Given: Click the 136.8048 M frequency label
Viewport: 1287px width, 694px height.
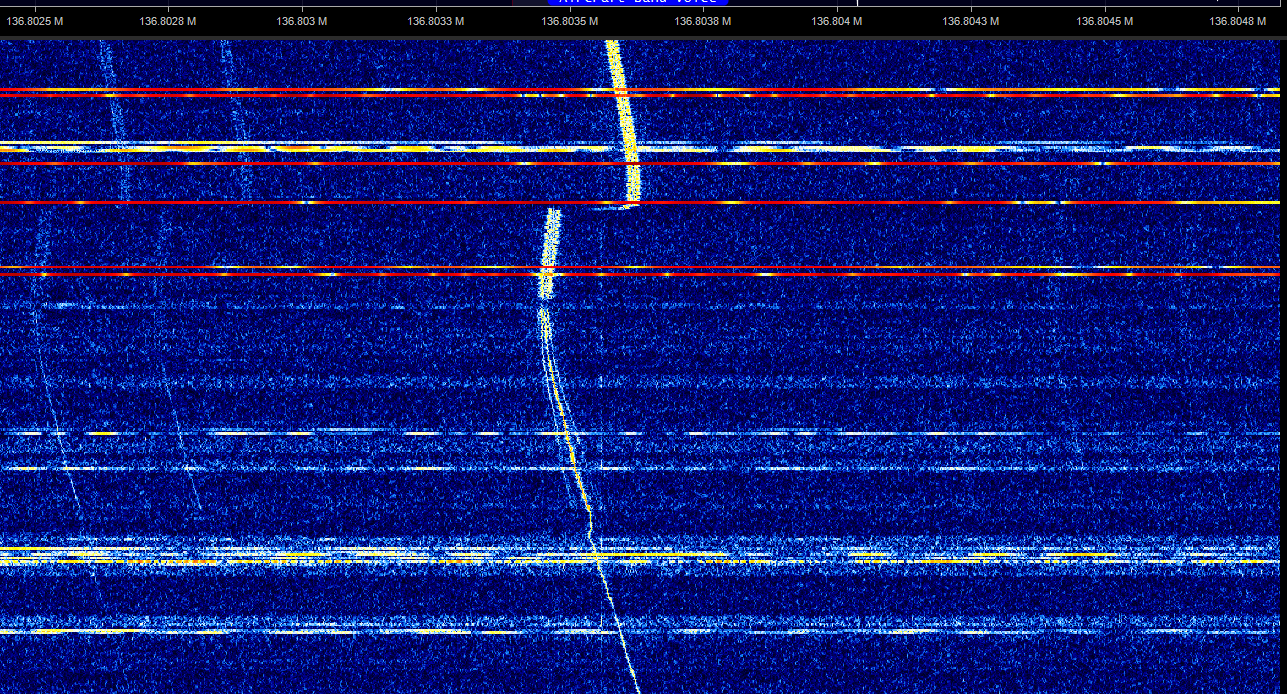Looking at the screenshot, I should pos(1238,21).
